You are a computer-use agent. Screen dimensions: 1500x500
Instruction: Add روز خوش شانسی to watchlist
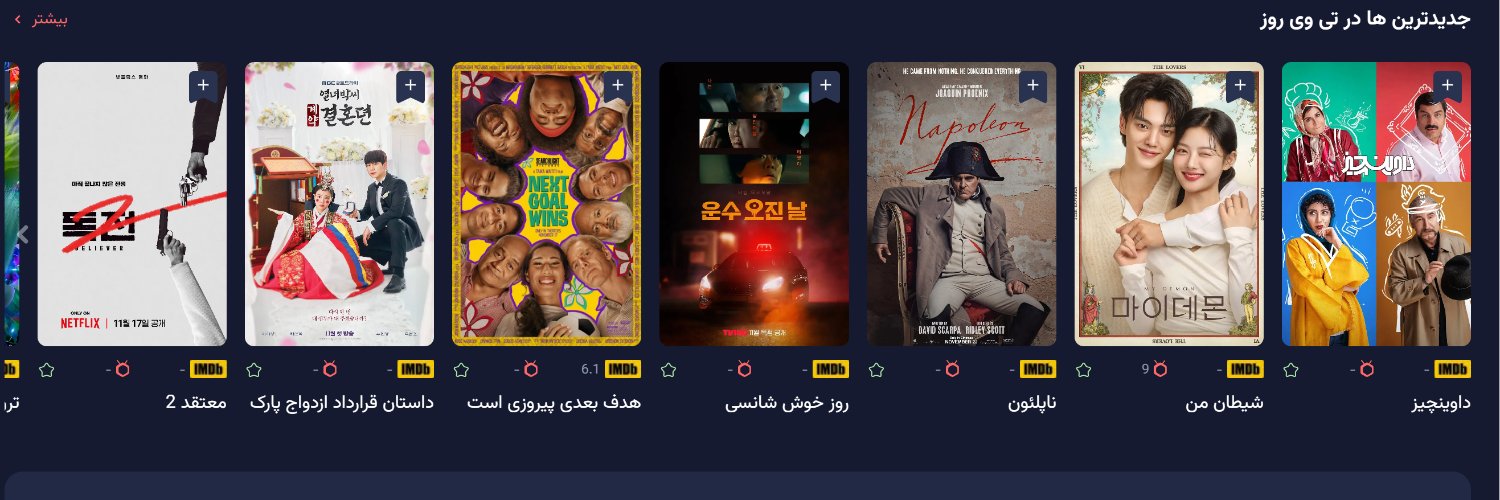(826, 86)
